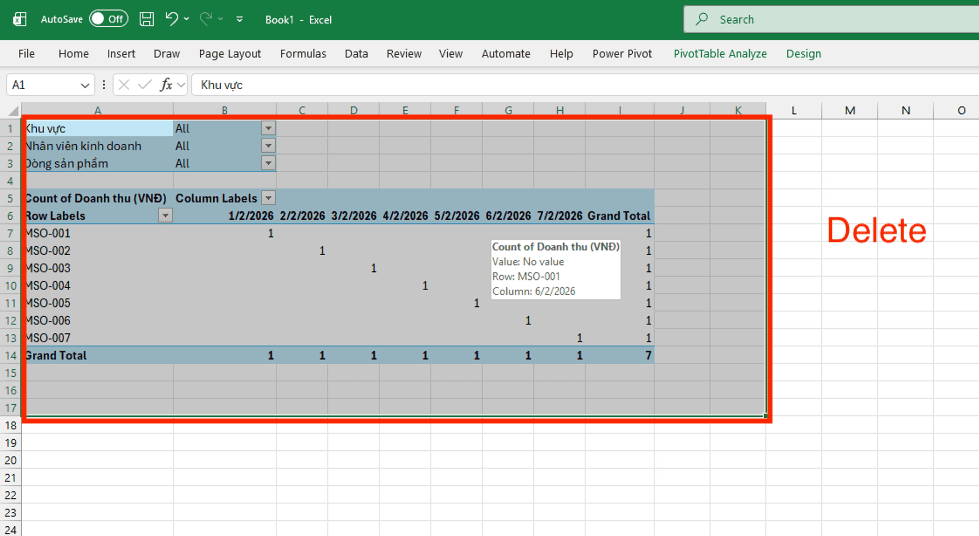Image resolution: width=979 pixels, height=536 pixels.
Task: Select the Grand Total column header cell
Action: 619,216
